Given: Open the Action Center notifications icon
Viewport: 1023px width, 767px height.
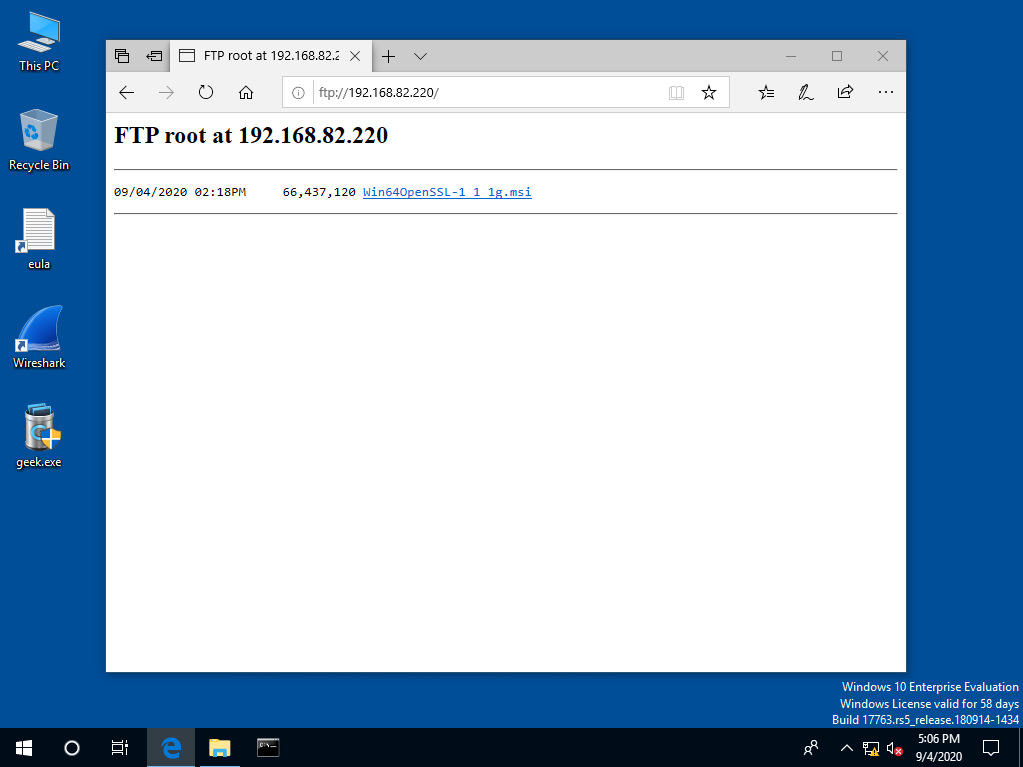Looking at the screenshot, I should tap(991, 747).
